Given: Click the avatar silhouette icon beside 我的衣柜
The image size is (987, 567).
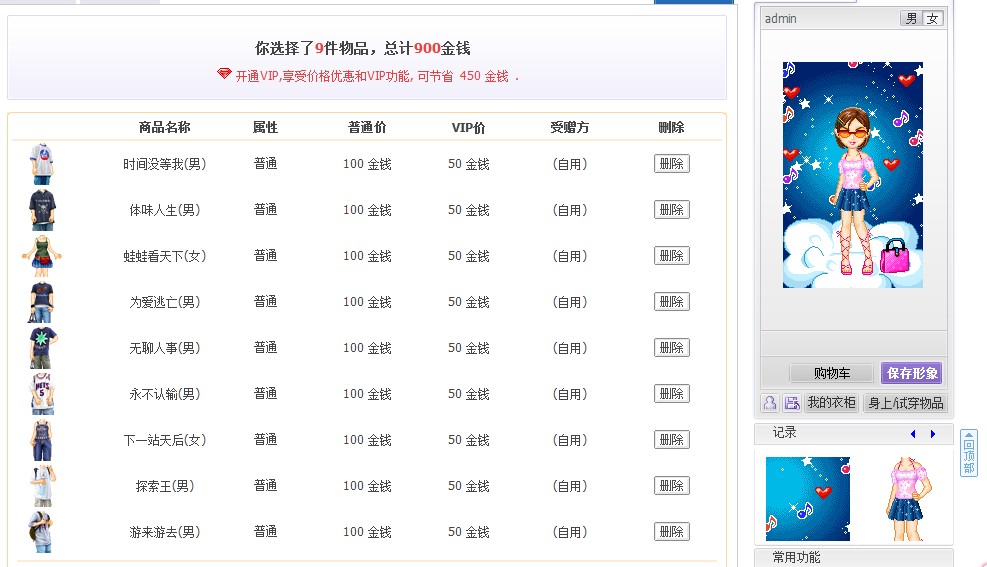Looking at the screenshot, I should click(770, 403).
